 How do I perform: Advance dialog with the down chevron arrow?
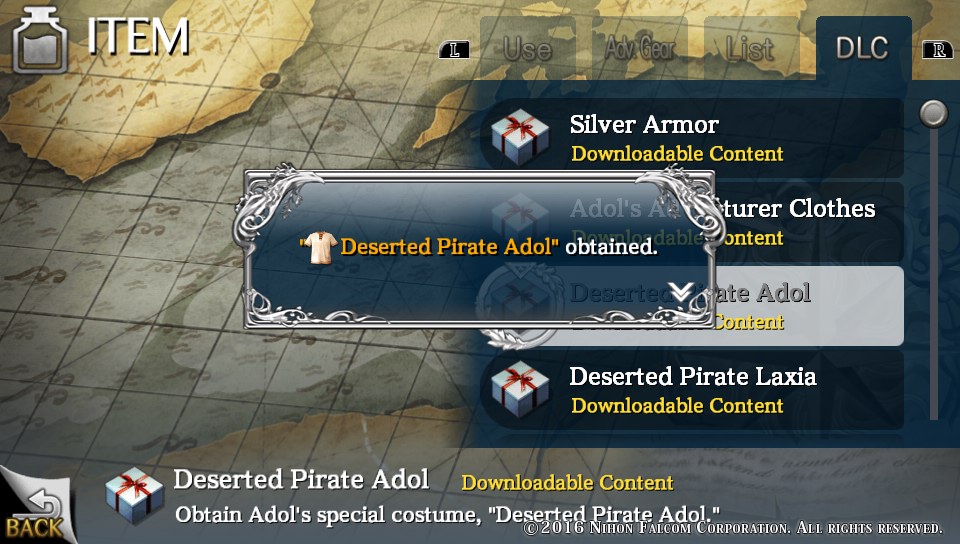tap(680, 292)
